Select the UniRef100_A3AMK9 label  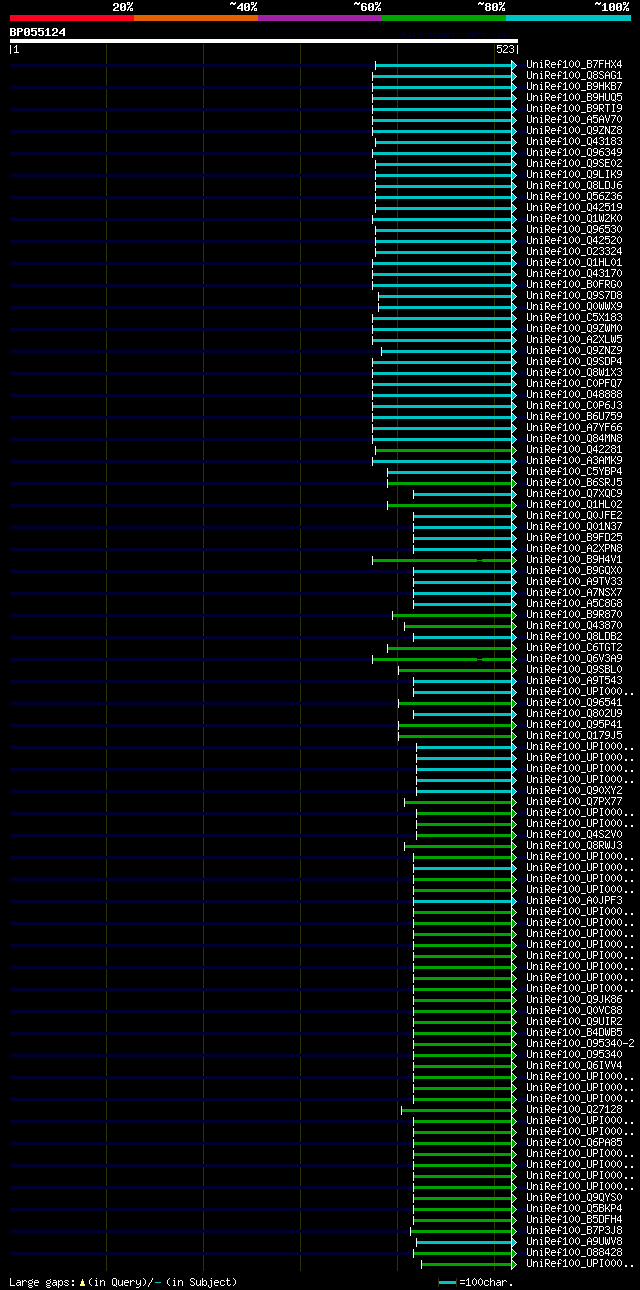574,460
